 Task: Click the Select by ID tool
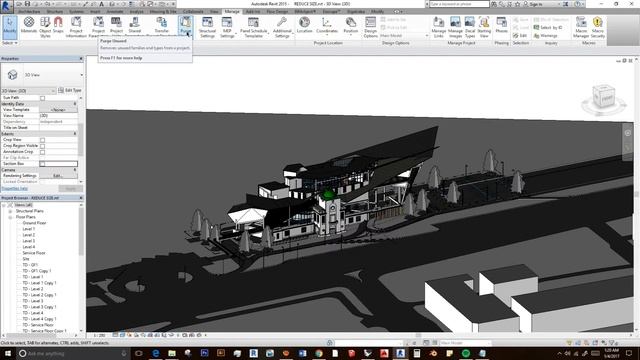click(x=548, y=28)
